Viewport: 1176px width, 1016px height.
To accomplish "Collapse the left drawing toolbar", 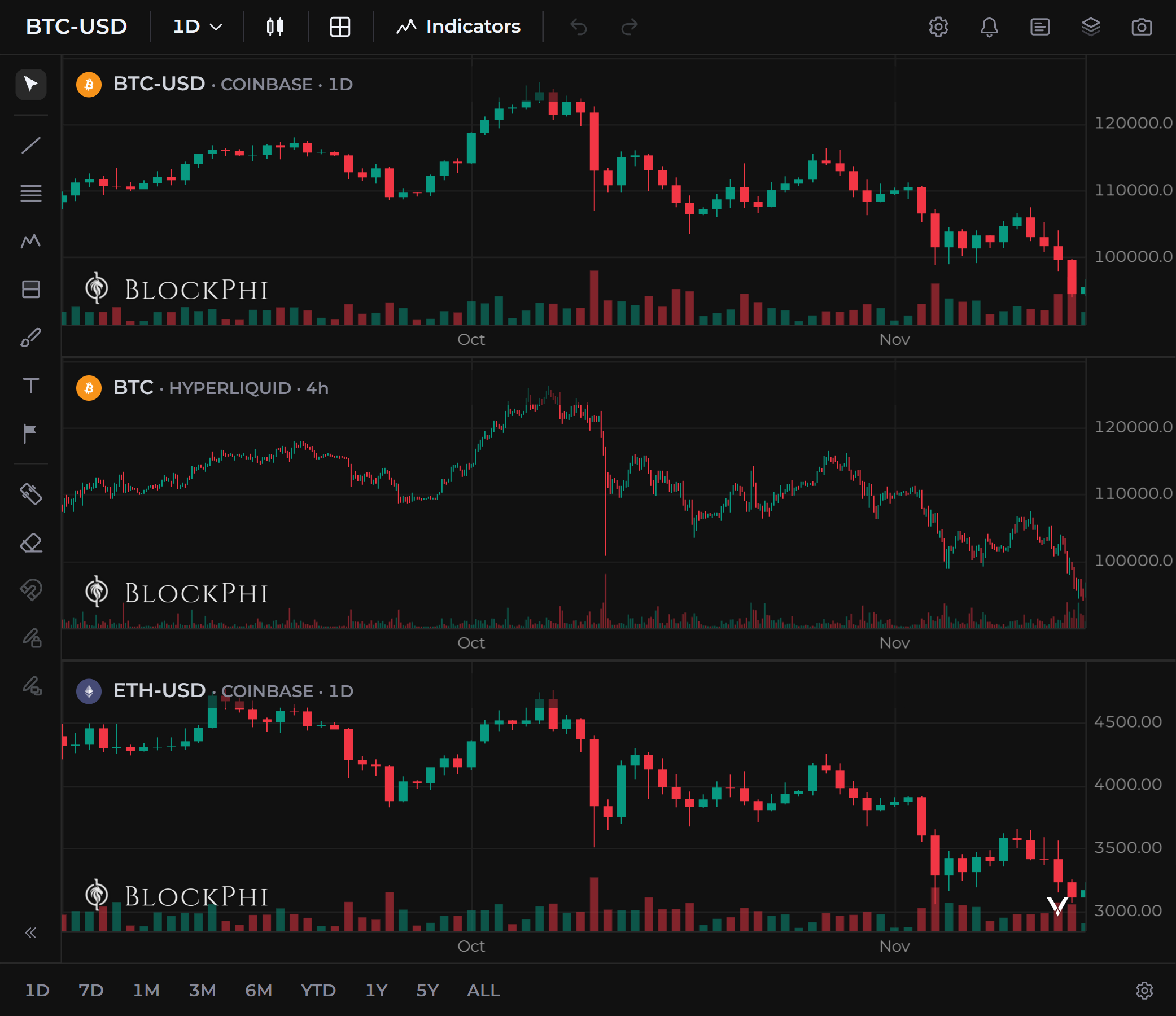I will coord(30,932).
